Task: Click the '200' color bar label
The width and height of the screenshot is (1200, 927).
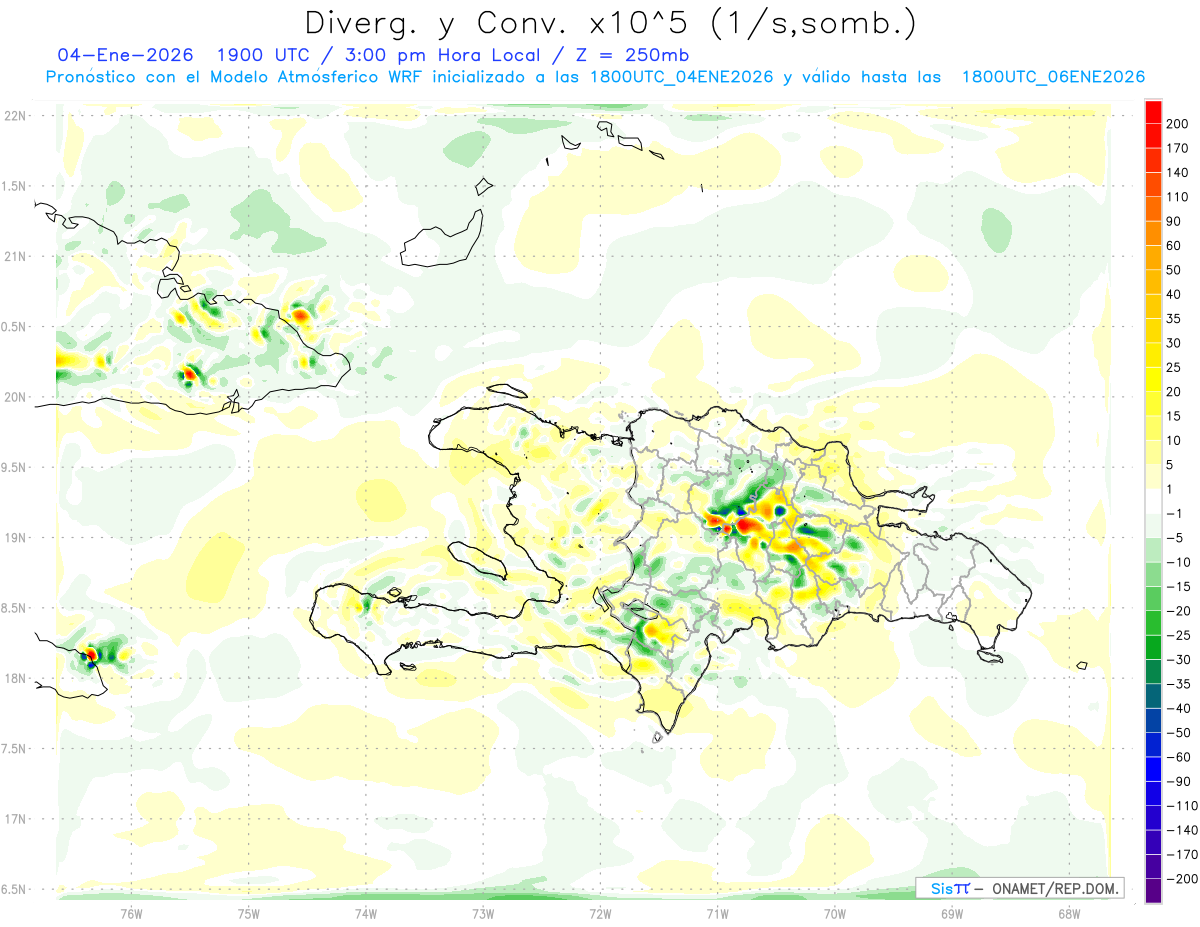Action: pos(1178,123)
